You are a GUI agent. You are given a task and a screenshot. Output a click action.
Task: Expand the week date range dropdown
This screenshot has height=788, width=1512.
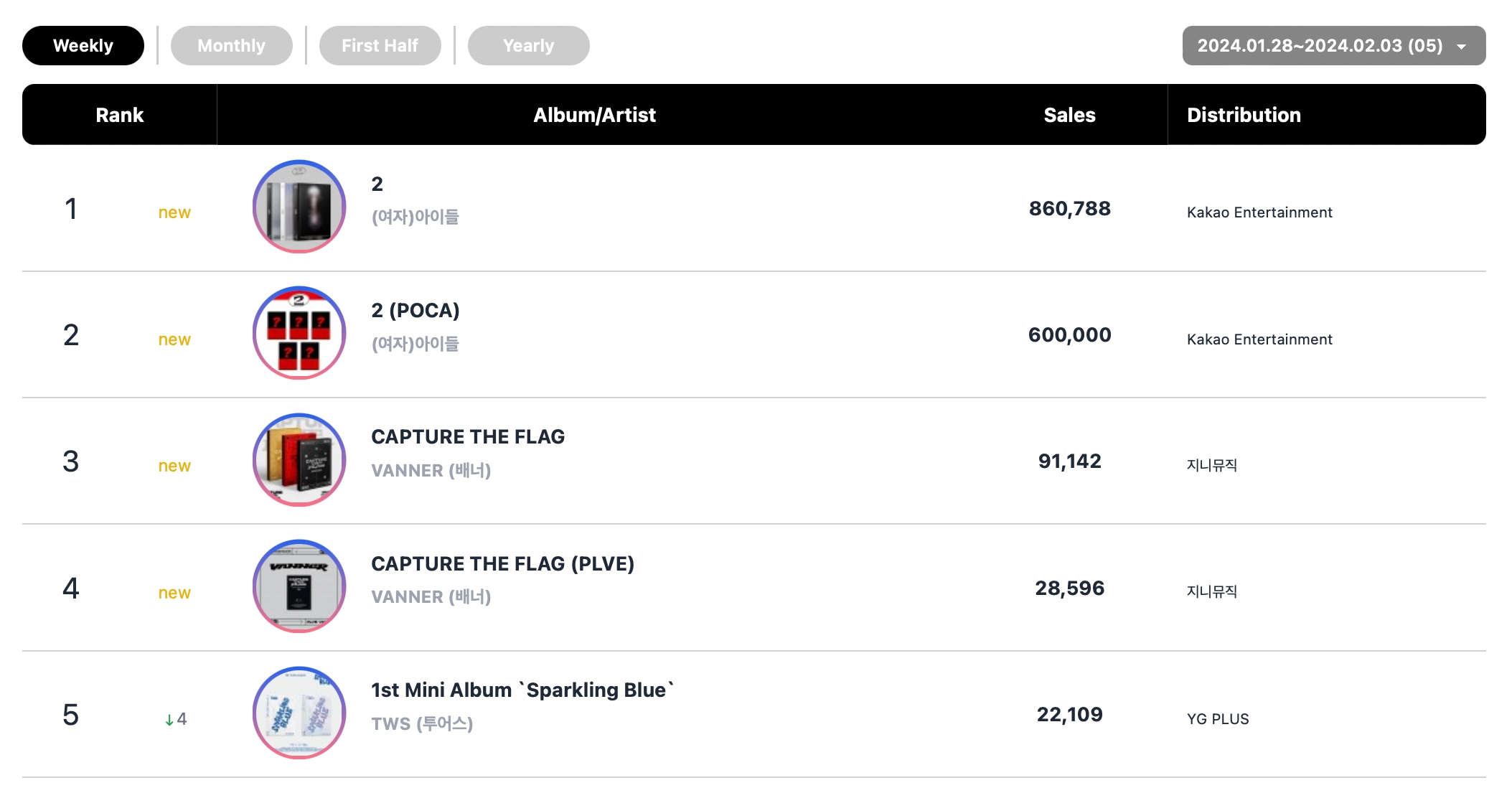point(1319,46)
